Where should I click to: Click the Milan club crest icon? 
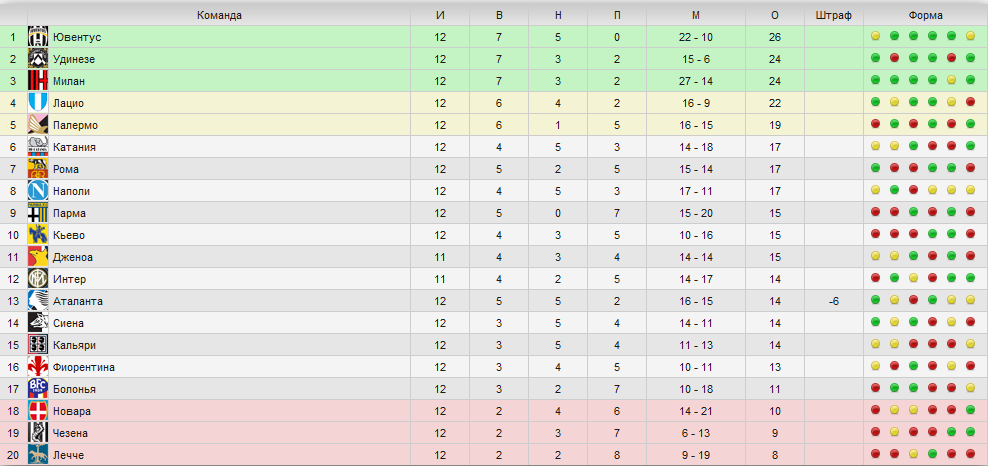pos(38,81)
